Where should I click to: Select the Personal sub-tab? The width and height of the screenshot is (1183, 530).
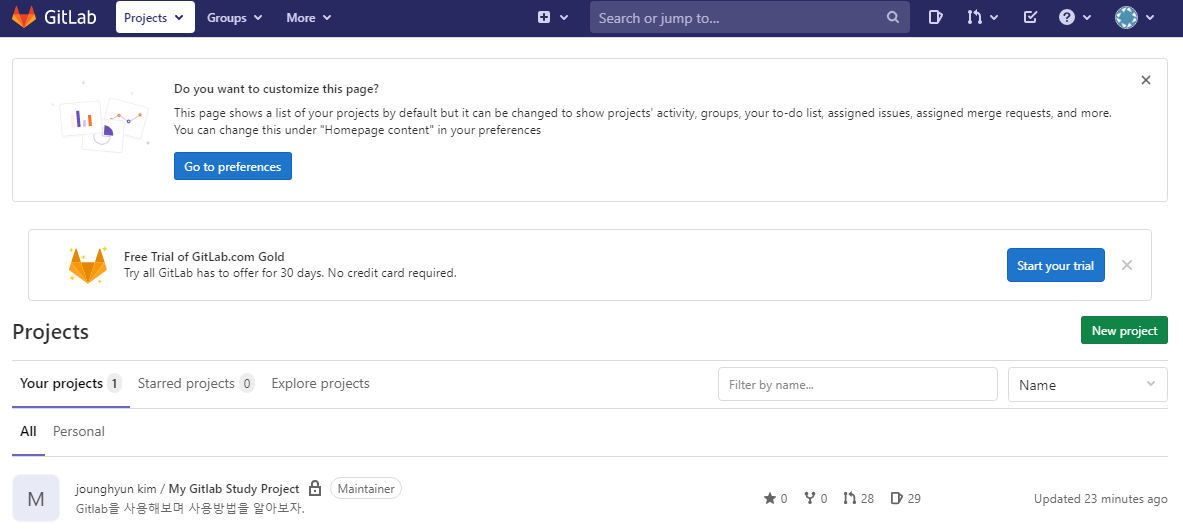click(x=78, y=432)
